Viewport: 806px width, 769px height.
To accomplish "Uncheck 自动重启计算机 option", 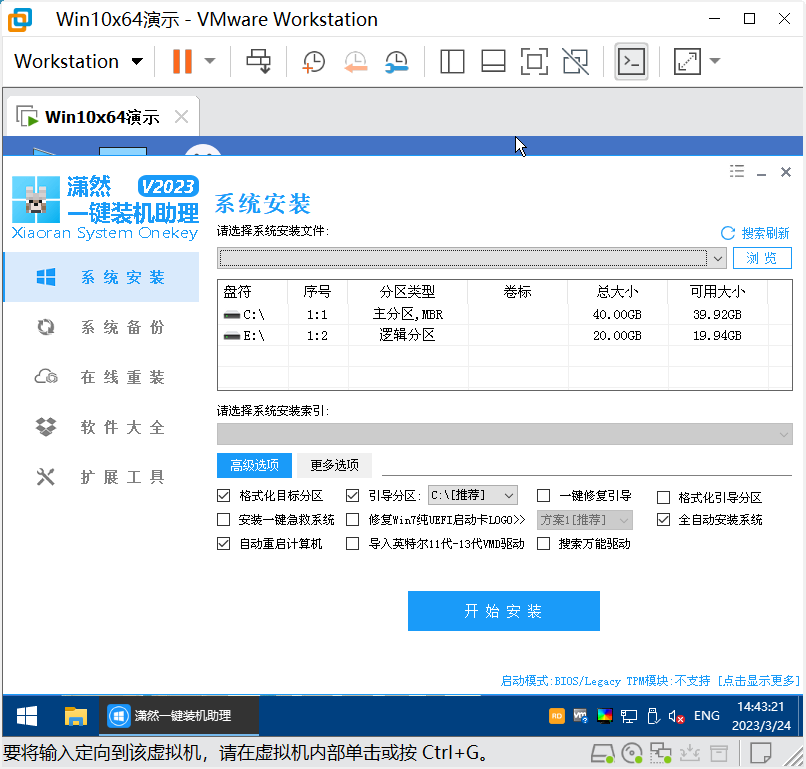I will pyautogui.click(x=224, y=544).
